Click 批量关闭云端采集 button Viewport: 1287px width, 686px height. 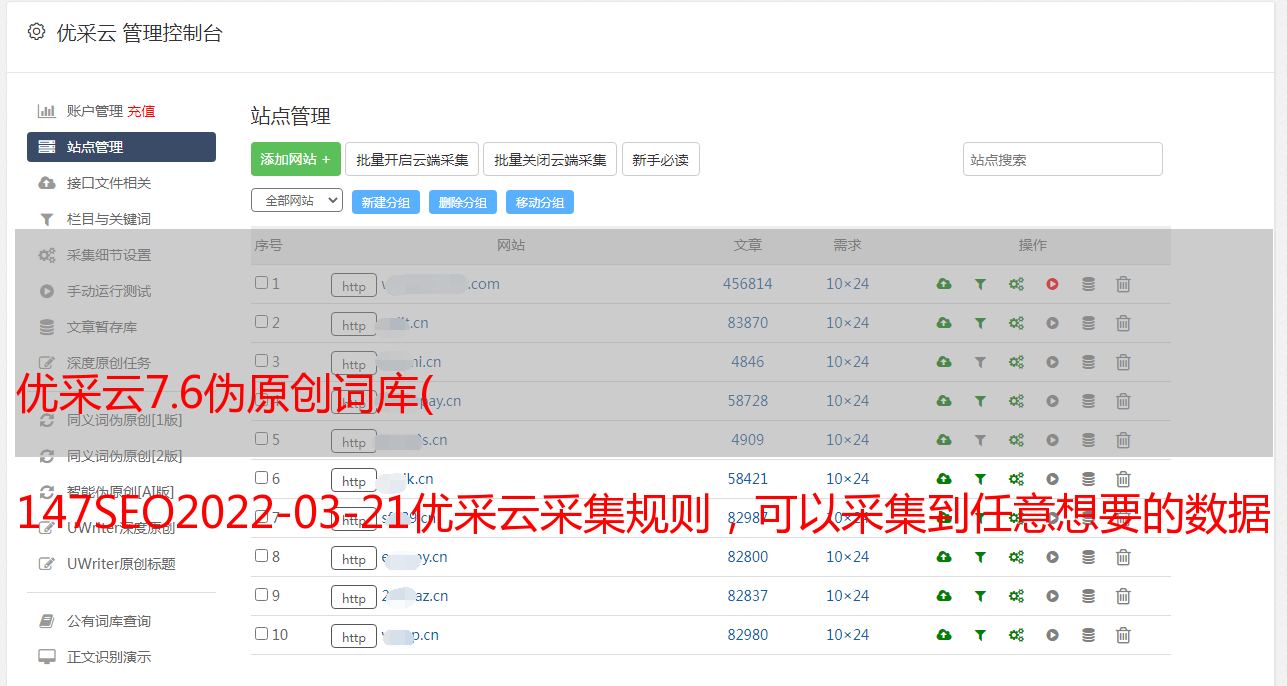(550, 159)
